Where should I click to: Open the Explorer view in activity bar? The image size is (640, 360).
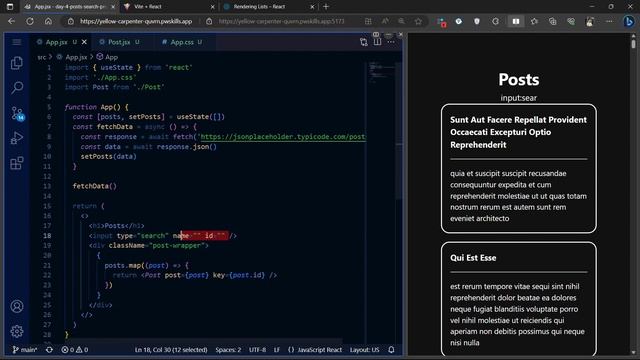[17, 63]
